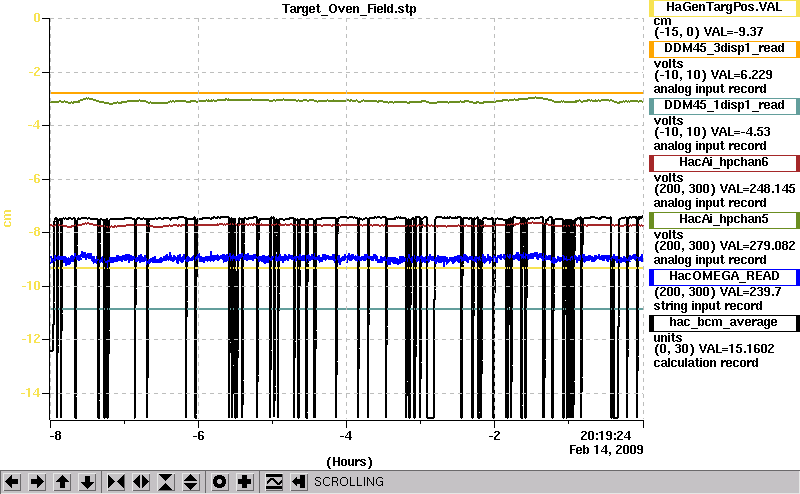Click the -10 y-axis tick label
This screenshot has height=494, width=800.
(31, 286)
